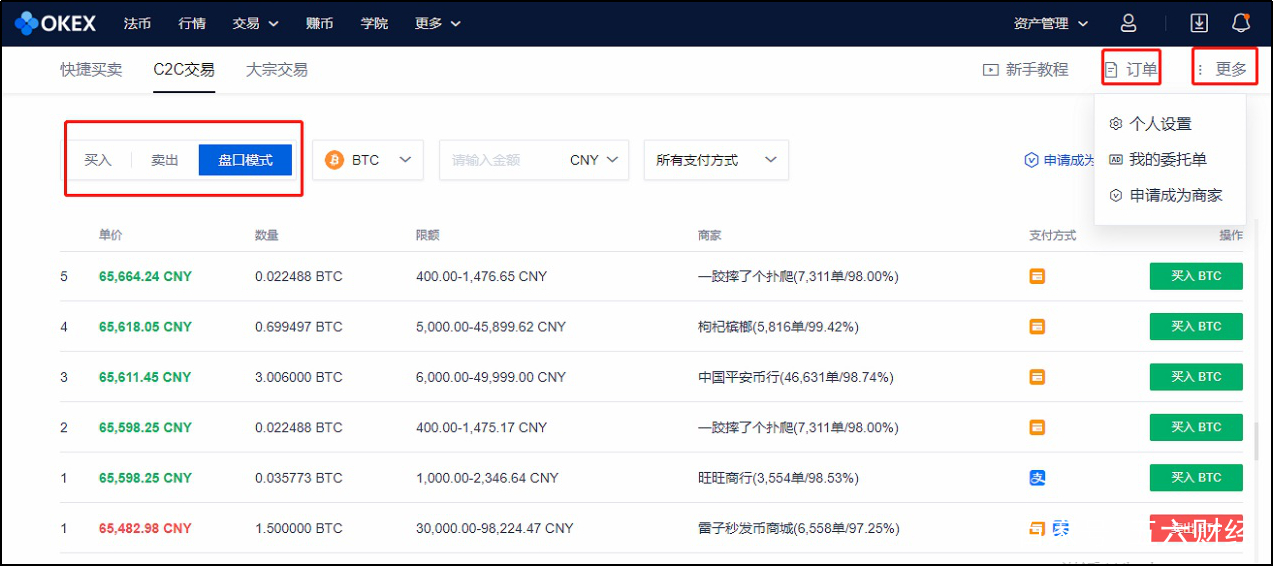Switch to the 快捷买卖 tab
1274x568 pixels.
click(91, 70)
